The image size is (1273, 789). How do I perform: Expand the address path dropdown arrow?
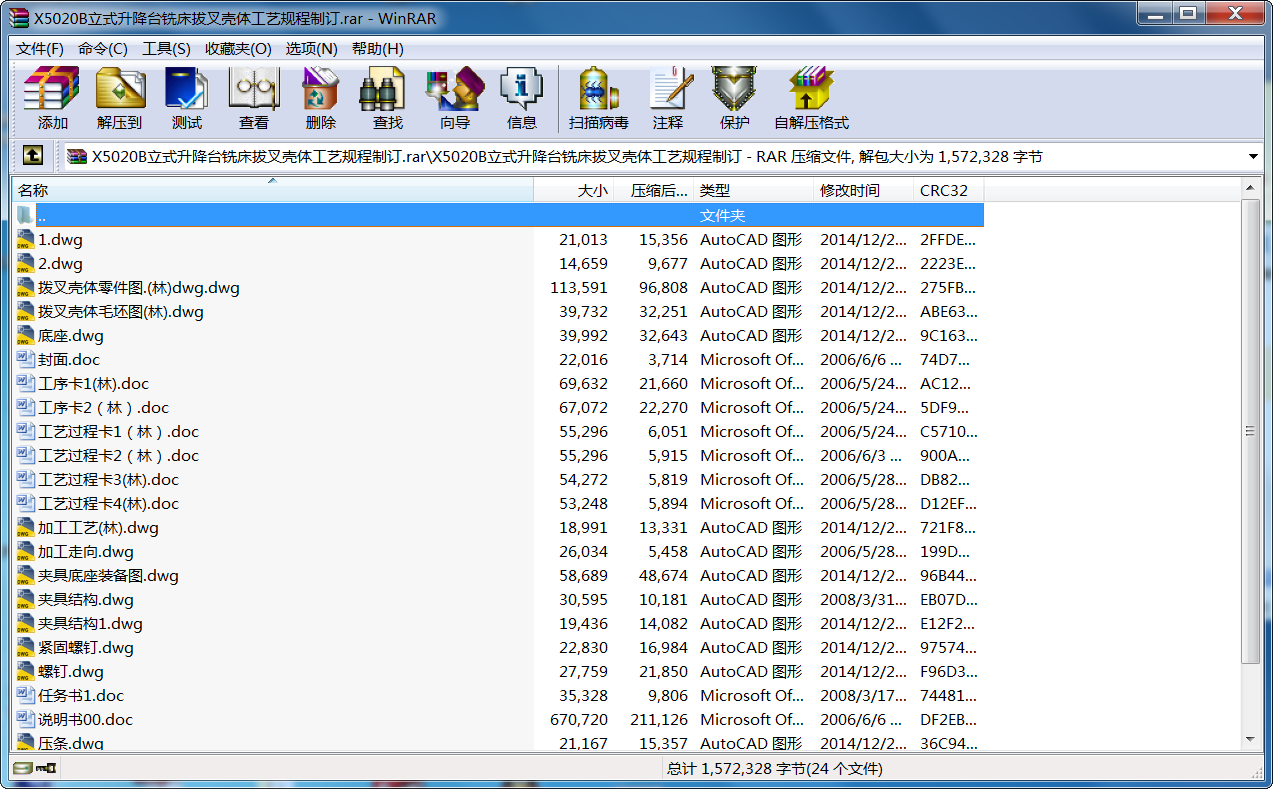(1253, 157)
